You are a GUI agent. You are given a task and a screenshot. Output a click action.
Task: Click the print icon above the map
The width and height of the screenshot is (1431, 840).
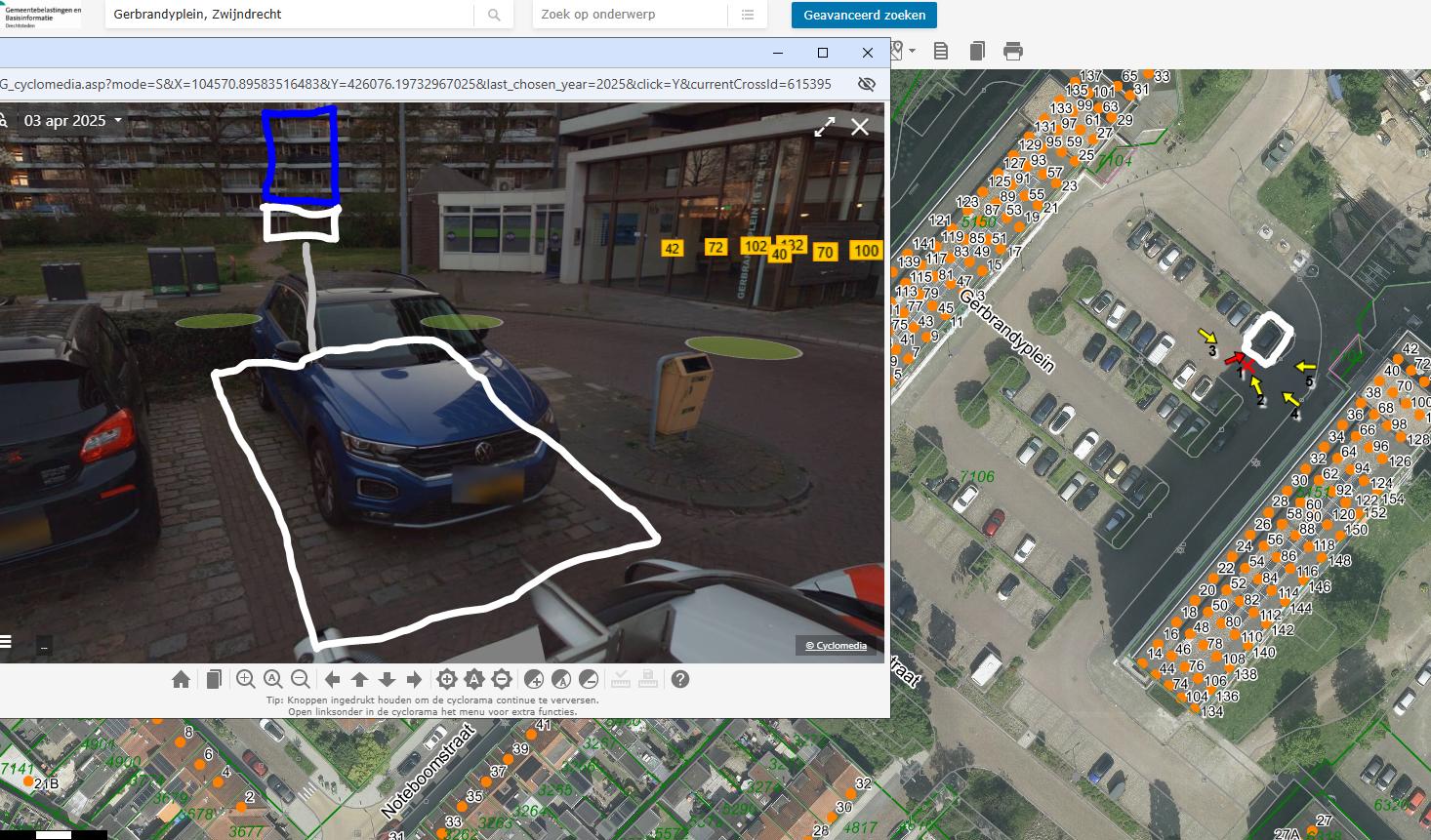pyautogui.click(x=1013, y=52)
